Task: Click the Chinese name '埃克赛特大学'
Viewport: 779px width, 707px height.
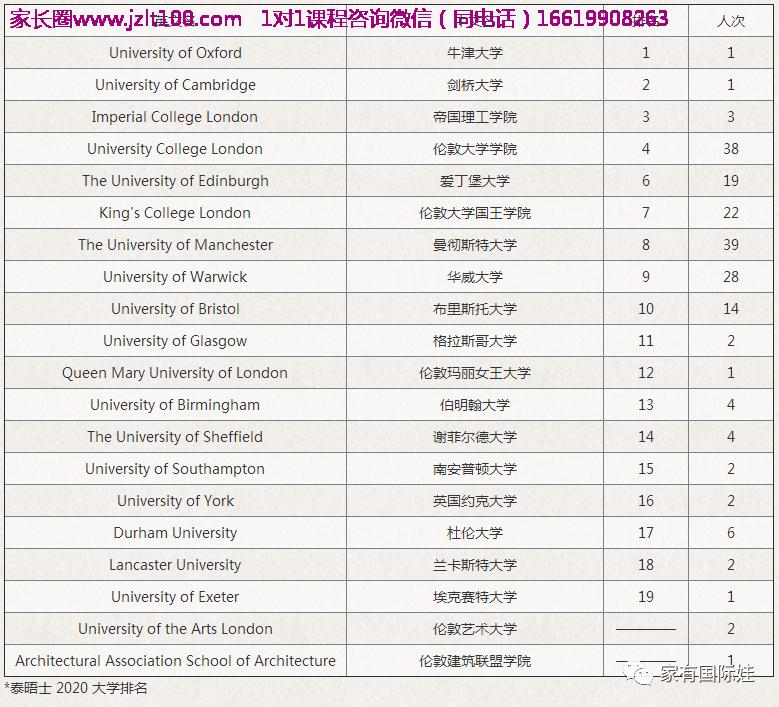Action: click(475, 597)
